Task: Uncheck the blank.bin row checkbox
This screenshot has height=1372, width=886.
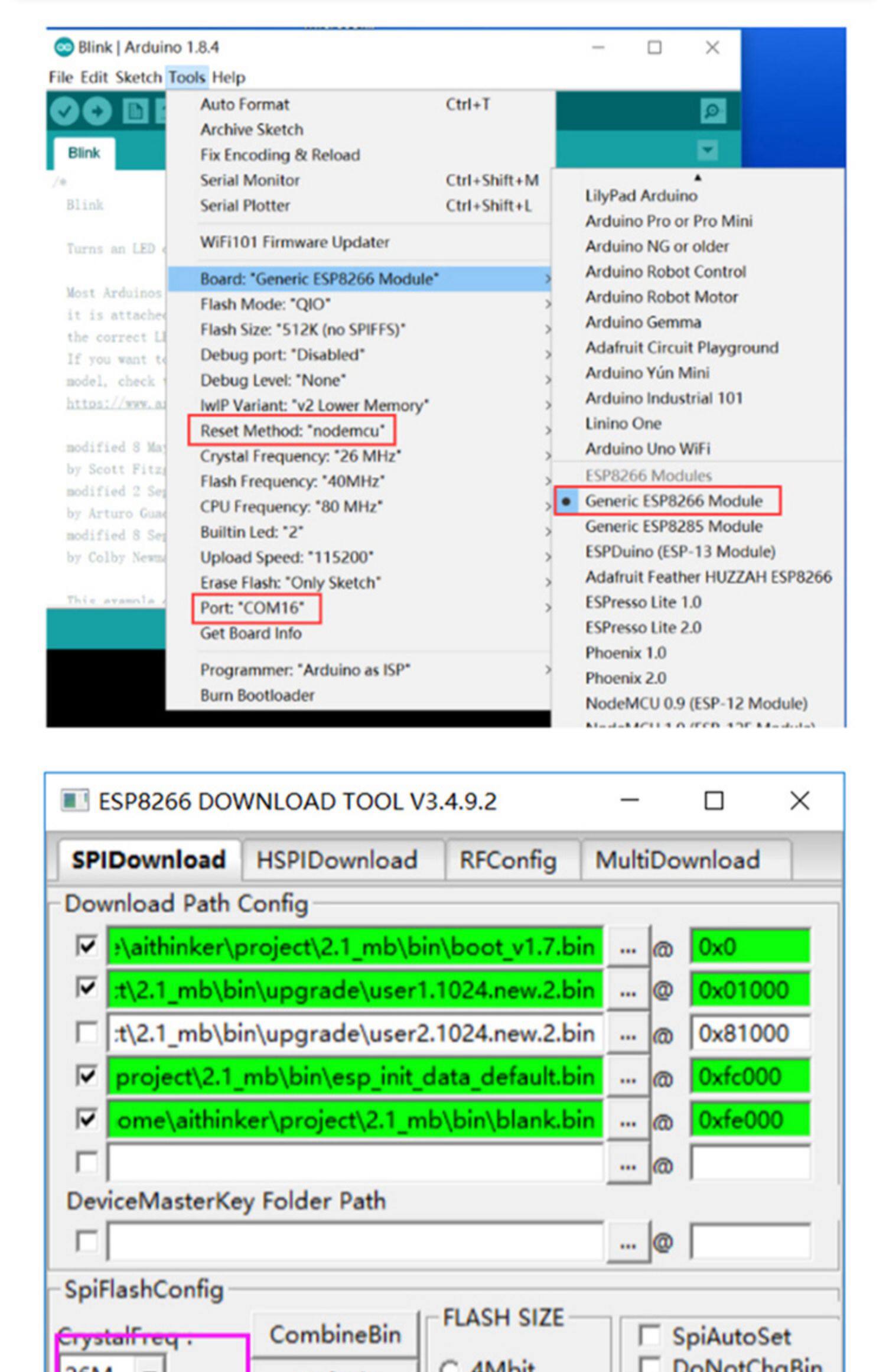Action: (87, 1119)
